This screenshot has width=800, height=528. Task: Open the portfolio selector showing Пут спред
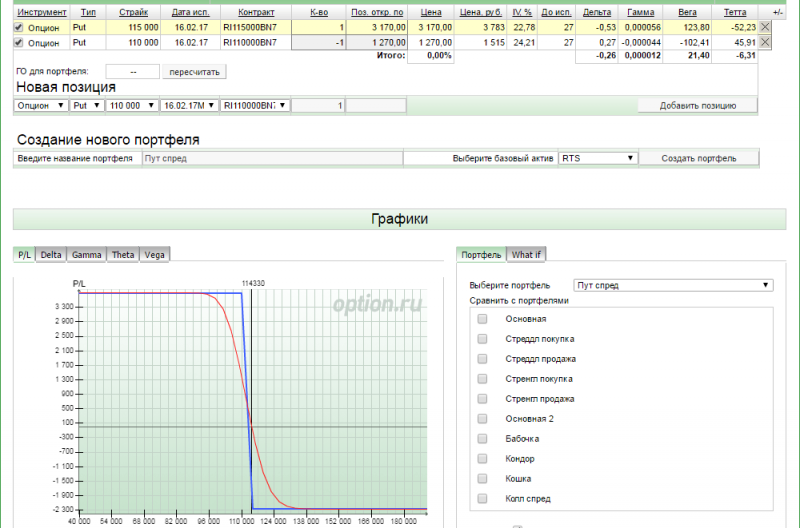click(673, 285)
